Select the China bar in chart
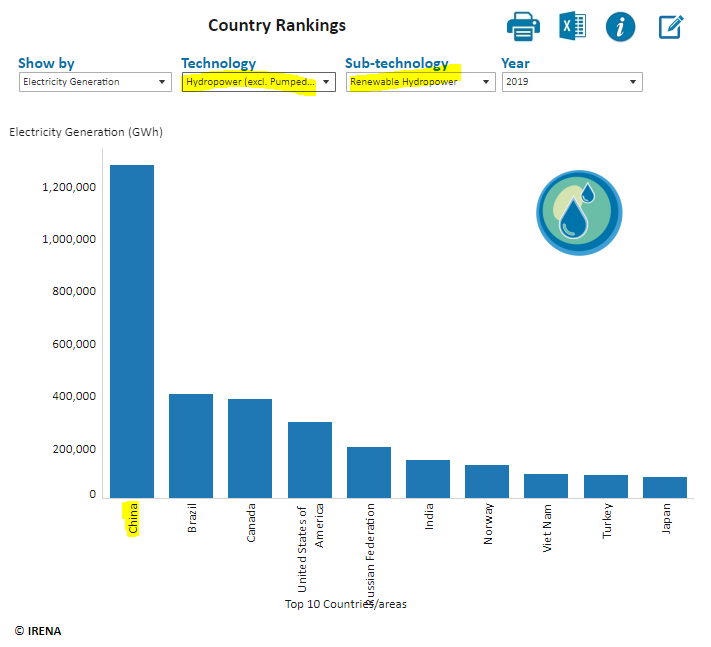This screenshot has width=711, height=647. pos(132,331)
